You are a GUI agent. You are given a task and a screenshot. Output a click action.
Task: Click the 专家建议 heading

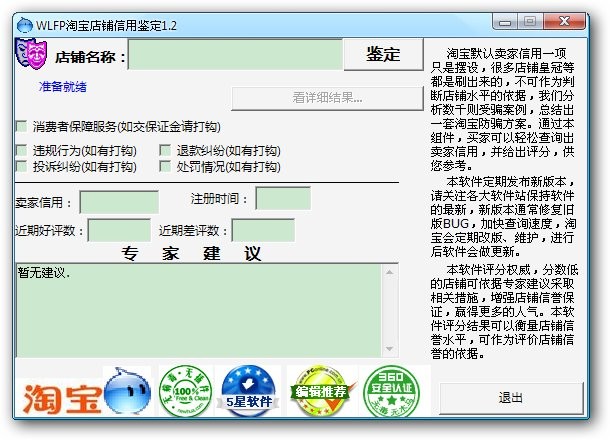[191, 253]
